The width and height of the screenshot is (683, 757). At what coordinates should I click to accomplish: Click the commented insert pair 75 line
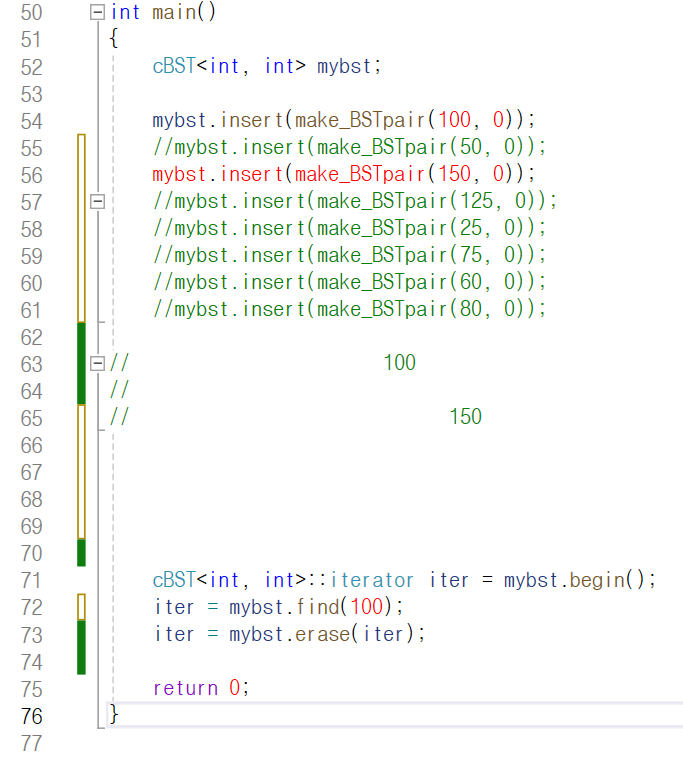tap(349, 255)
